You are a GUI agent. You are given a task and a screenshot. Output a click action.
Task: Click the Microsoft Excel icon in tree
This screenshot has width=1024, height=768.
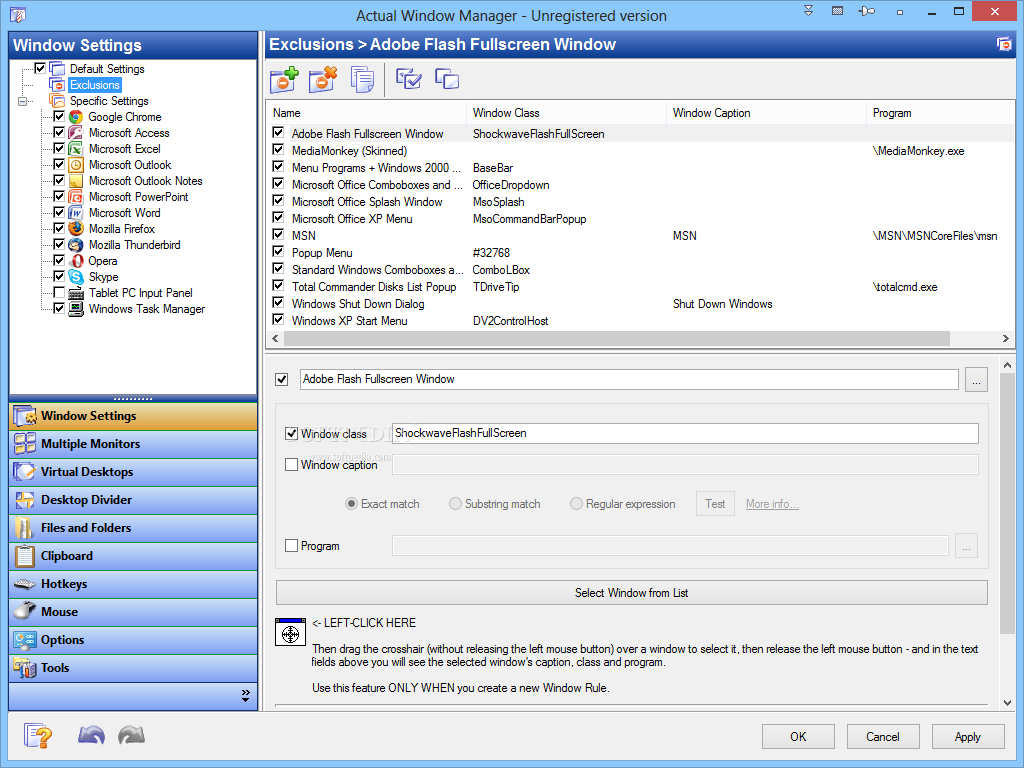coord(76,149)
